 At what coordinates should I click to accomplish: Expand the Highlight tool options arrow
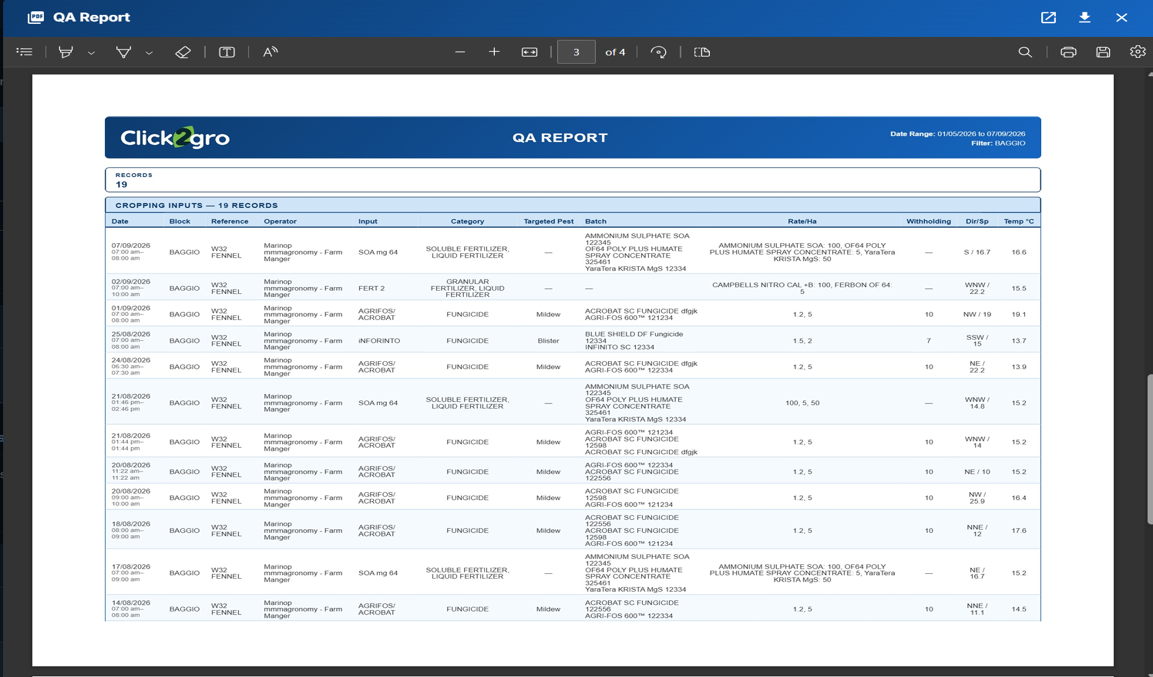pos(91,53)
